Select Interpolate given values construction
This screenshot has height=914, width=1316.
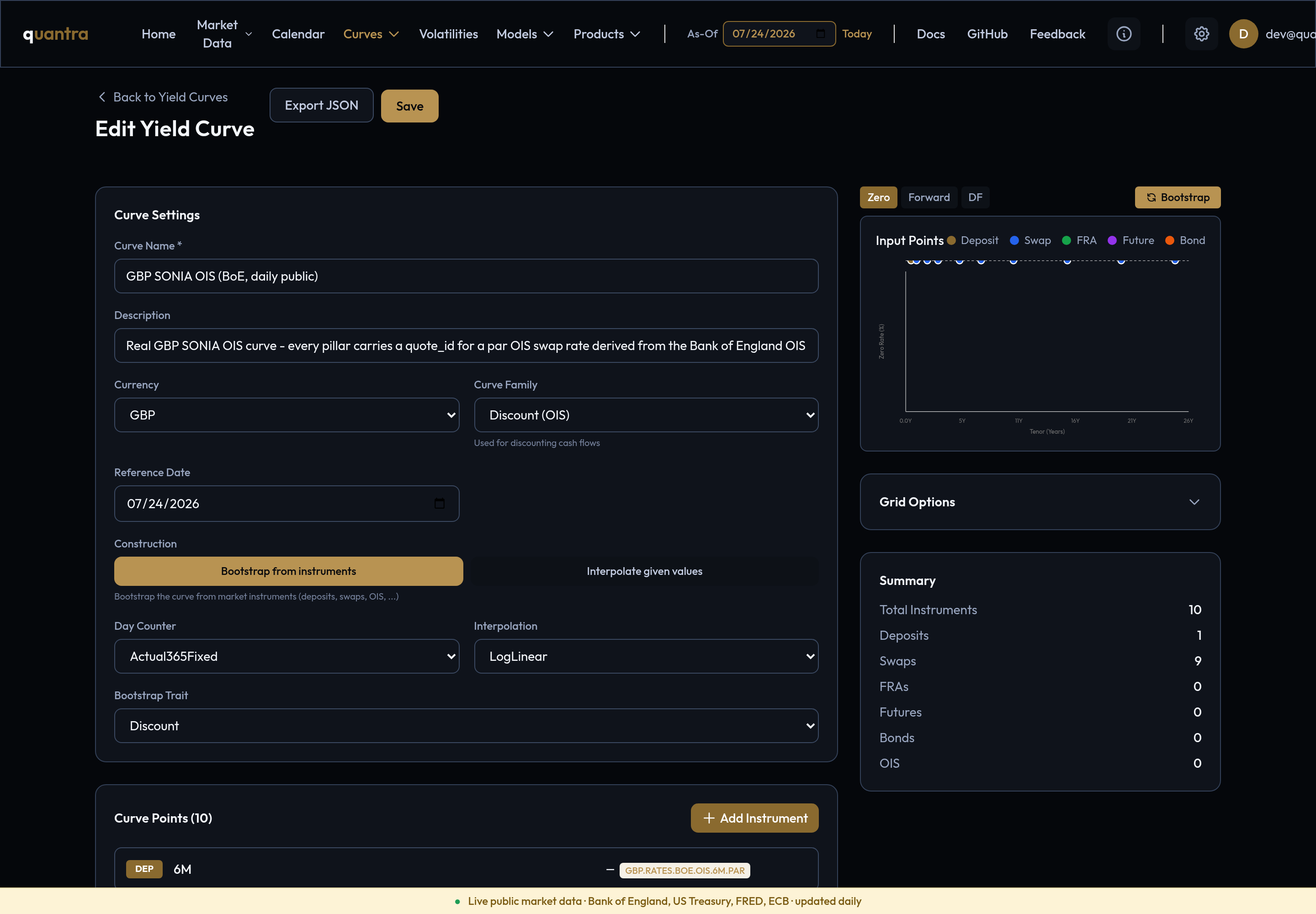pos(644,571)
